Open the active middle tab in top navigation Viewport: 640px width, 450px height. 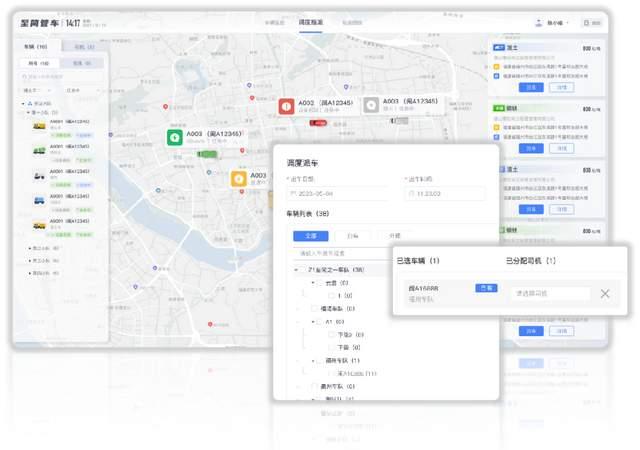click(311, 22)
